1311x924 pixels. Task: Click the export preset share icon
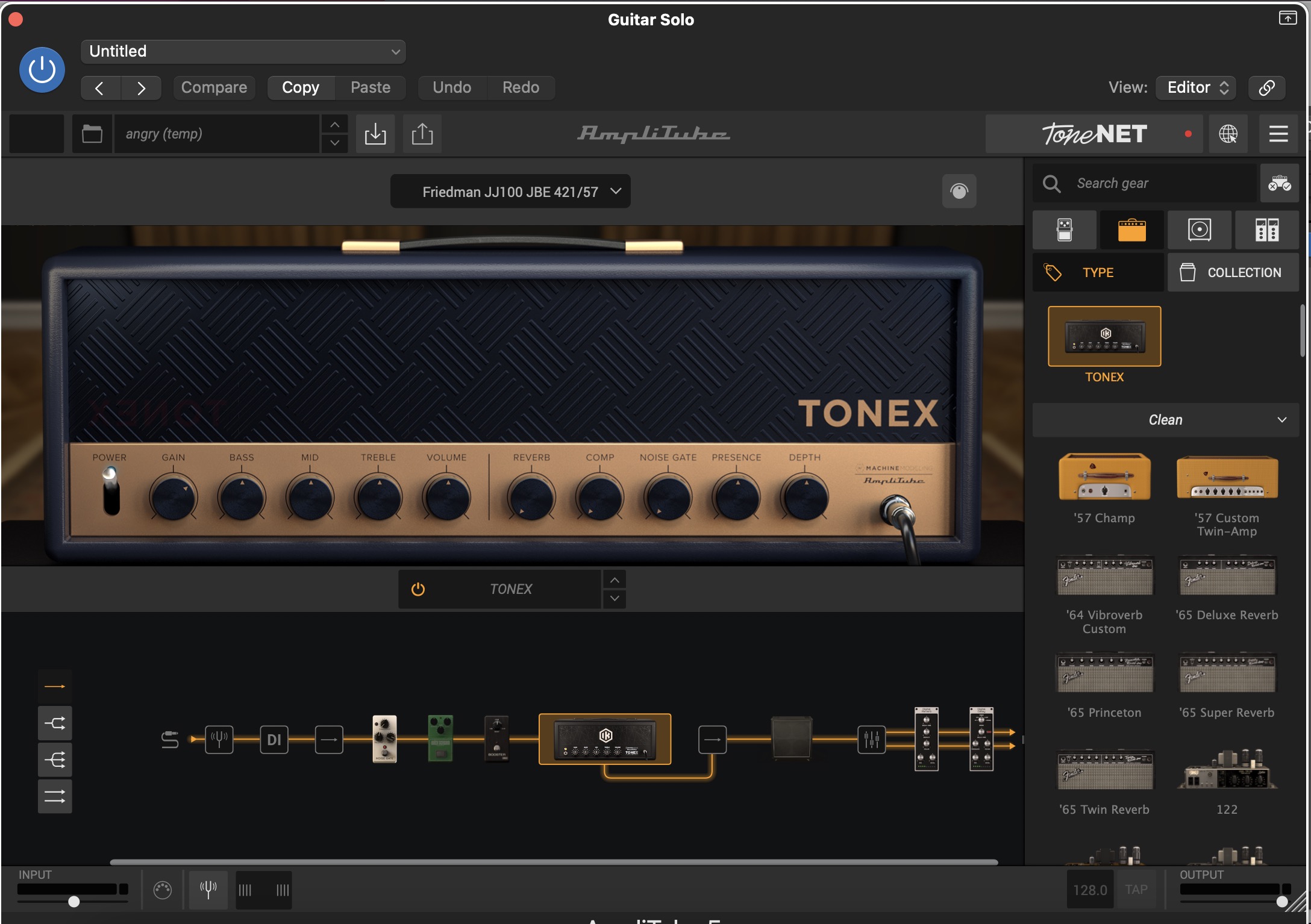coord(422,133)
